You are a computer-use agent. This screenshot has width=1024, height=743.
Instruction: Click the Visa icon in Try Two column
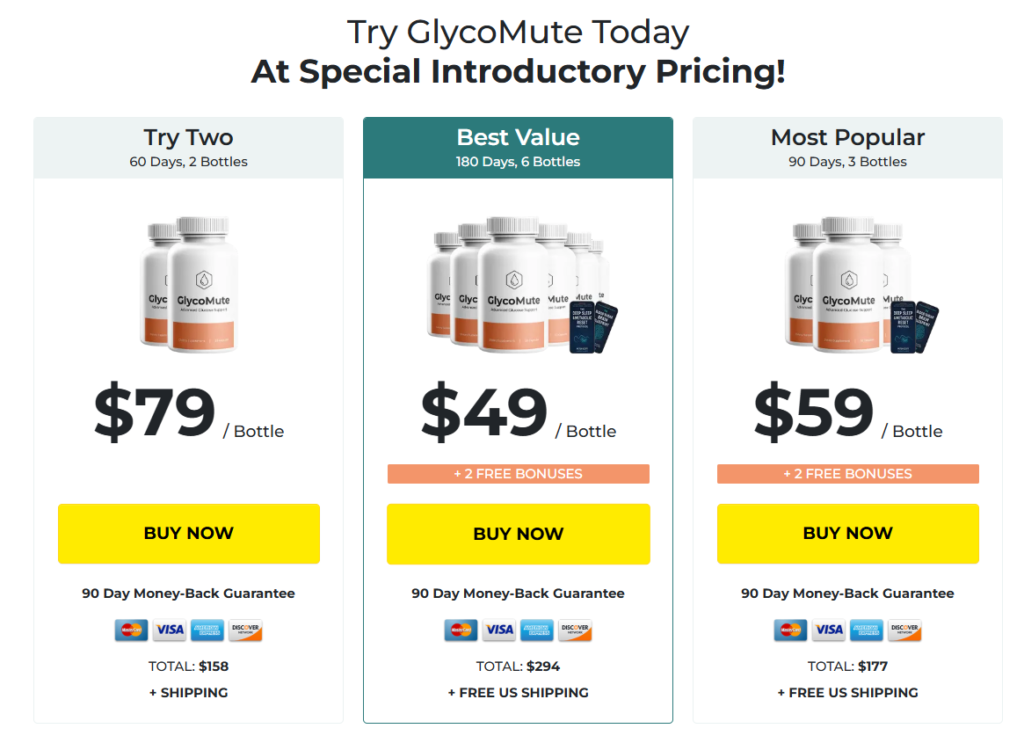[x=168, y=630]
